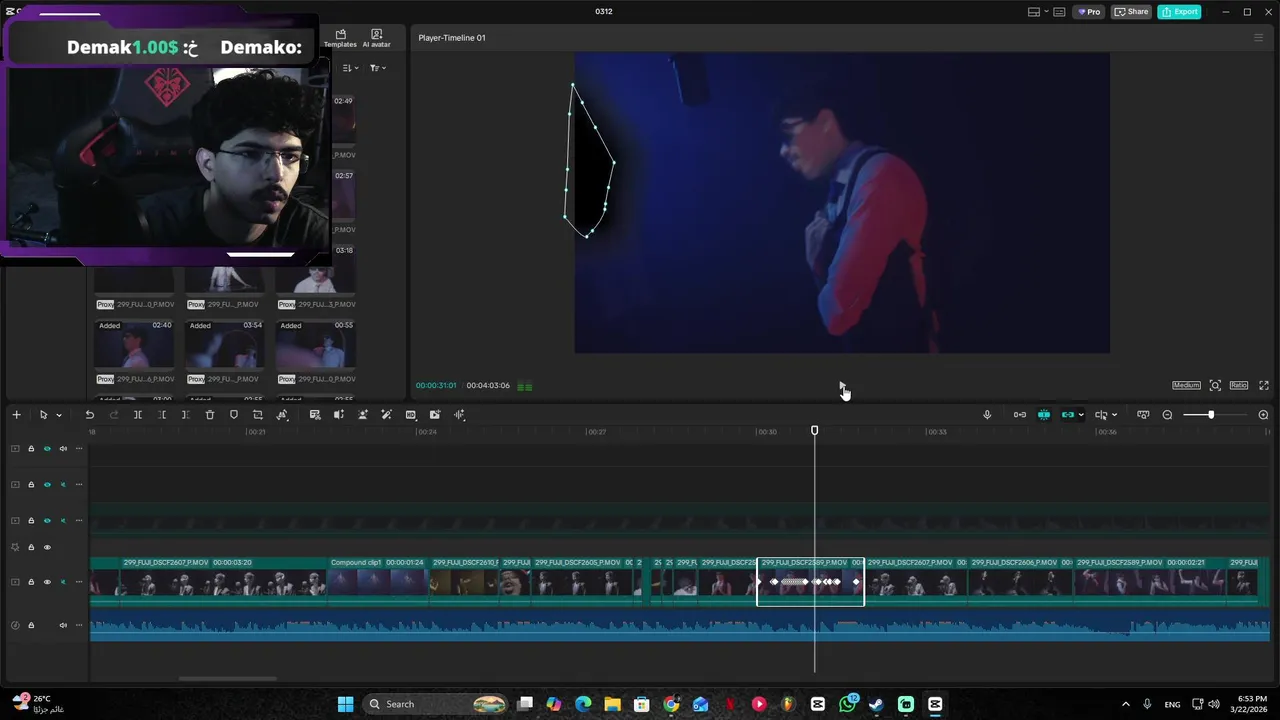Open WhatsApp from the taskbar
Viewport: 1280px width, 720px height.
(x=848, y=704)
